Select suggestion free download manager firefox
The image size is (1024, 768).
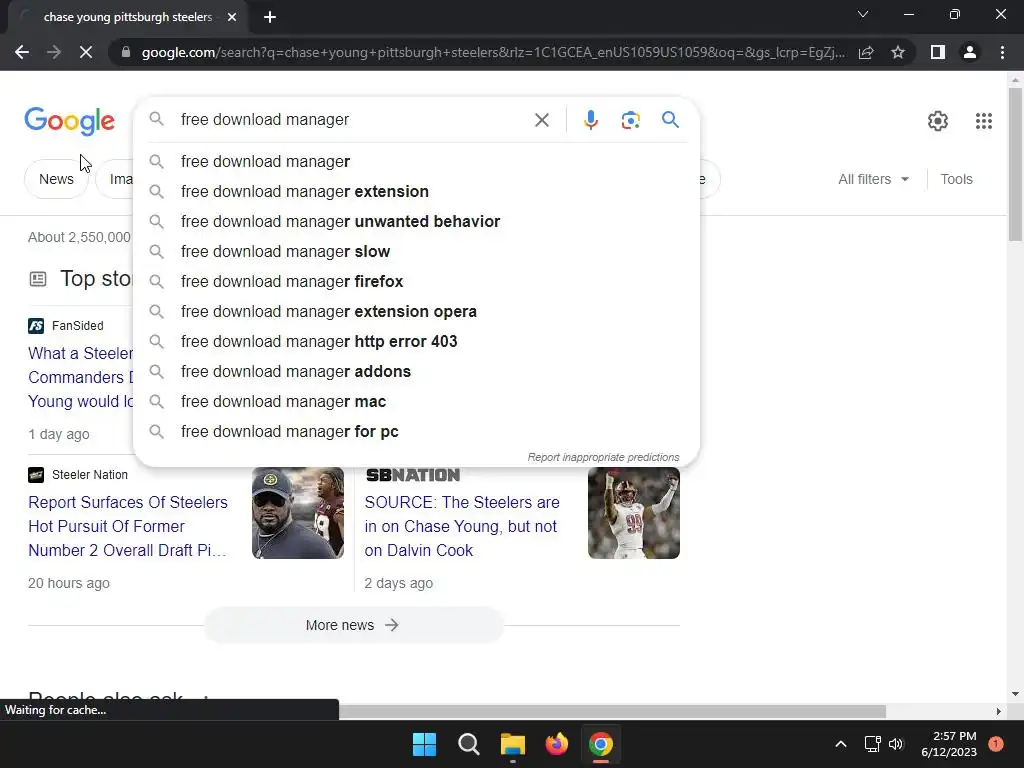tap(416, 281)
